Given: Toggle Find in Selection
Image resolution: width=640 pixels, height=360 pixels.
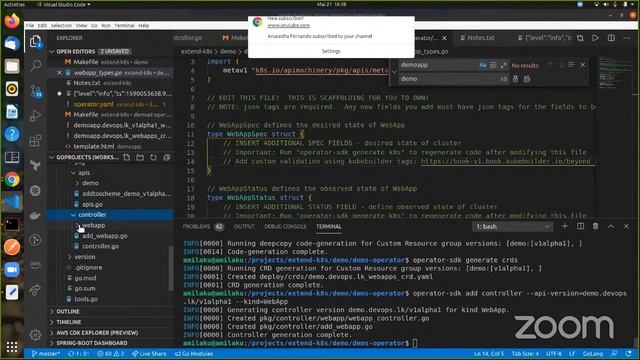Looking at the screenshot, I should [571, 65].
